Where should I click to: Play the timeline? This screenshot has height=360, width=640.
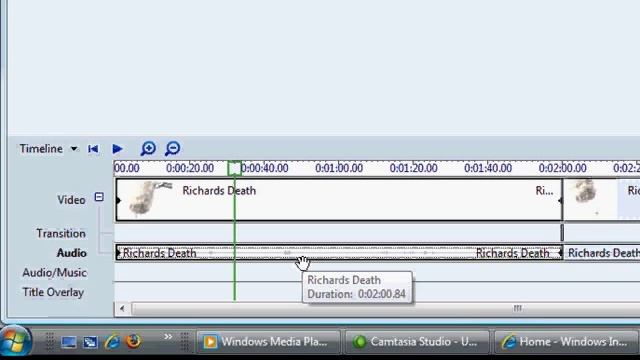click(117, 149)
